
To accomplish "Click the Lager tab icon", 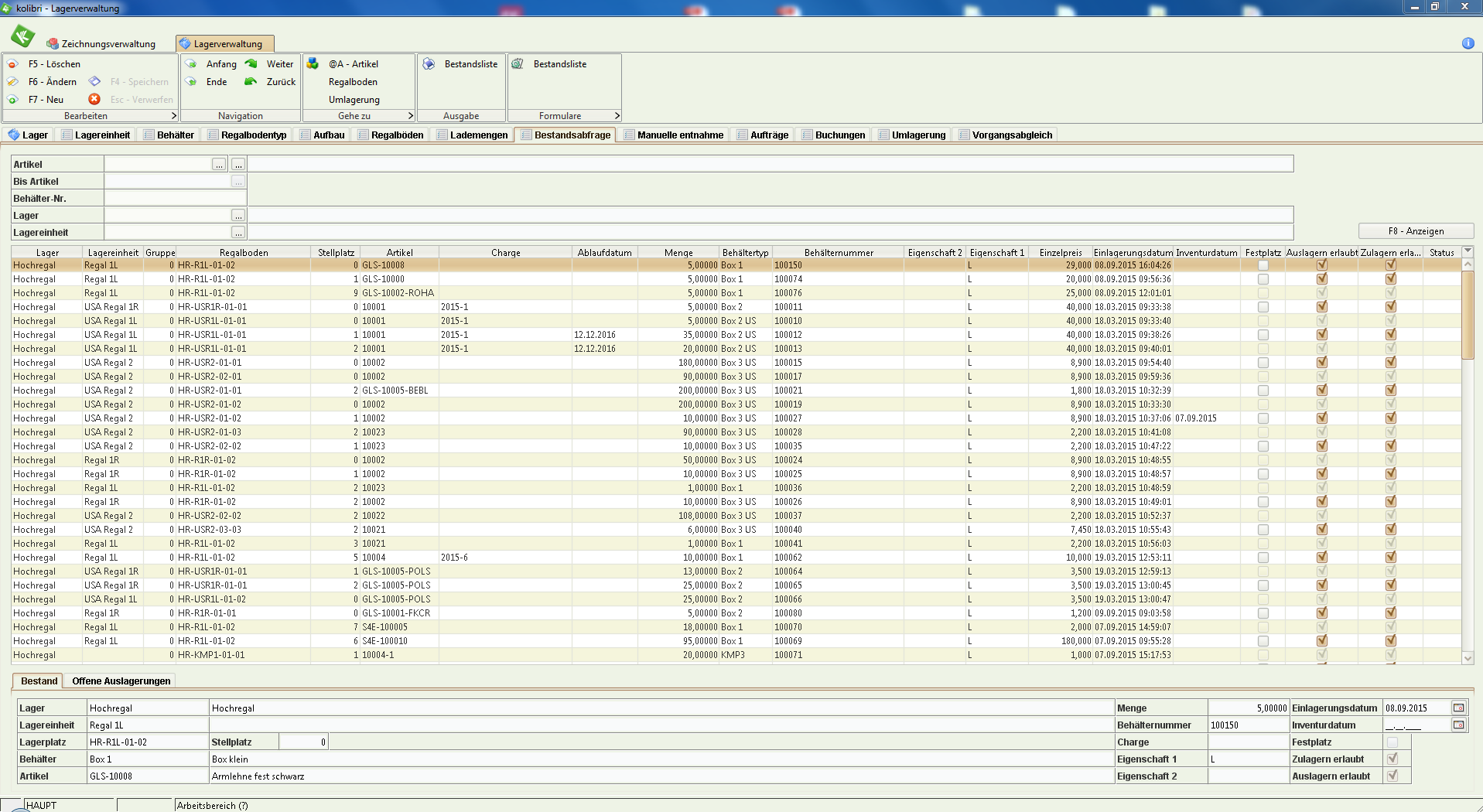I will [x=14, y=135].
